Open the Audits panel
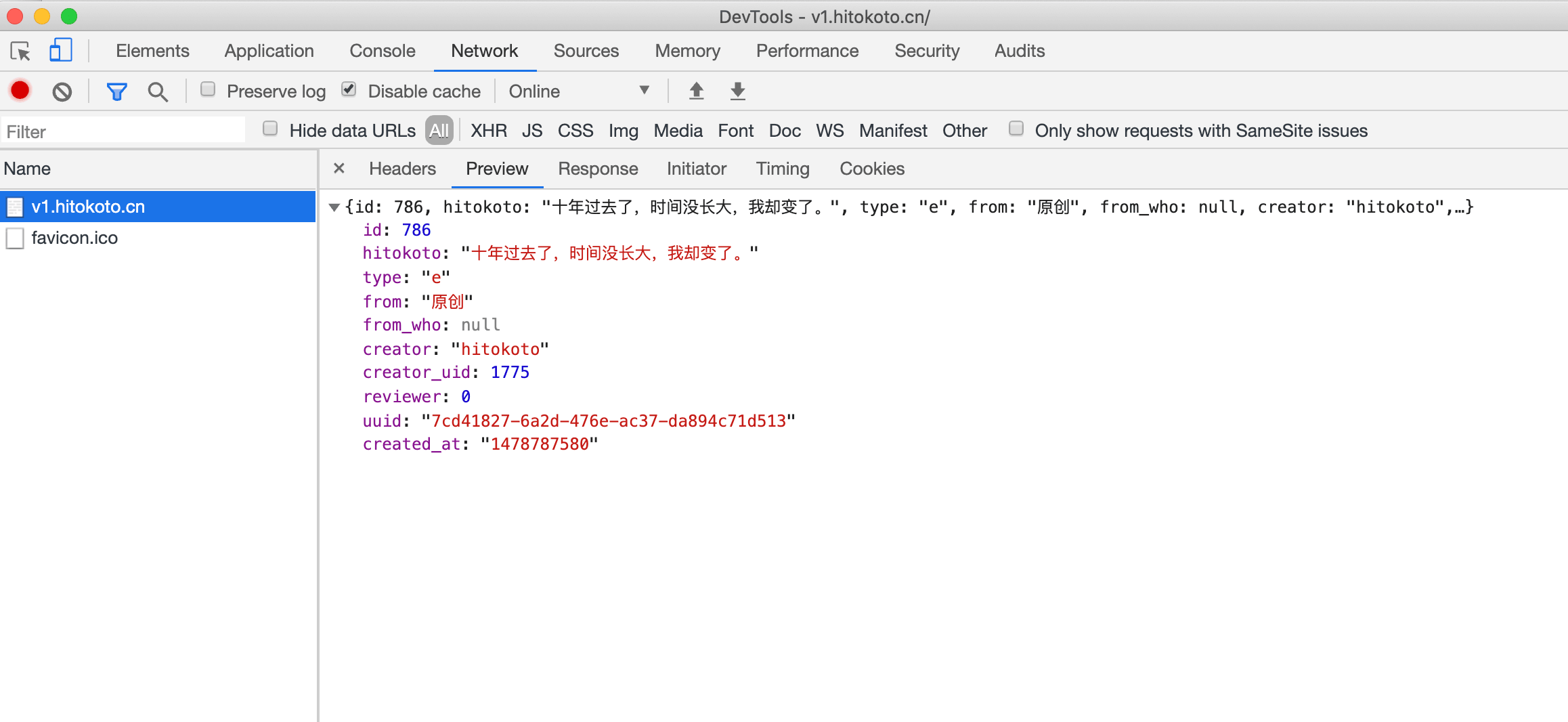Screen dimensions: 1568x722 [1020, 51]
